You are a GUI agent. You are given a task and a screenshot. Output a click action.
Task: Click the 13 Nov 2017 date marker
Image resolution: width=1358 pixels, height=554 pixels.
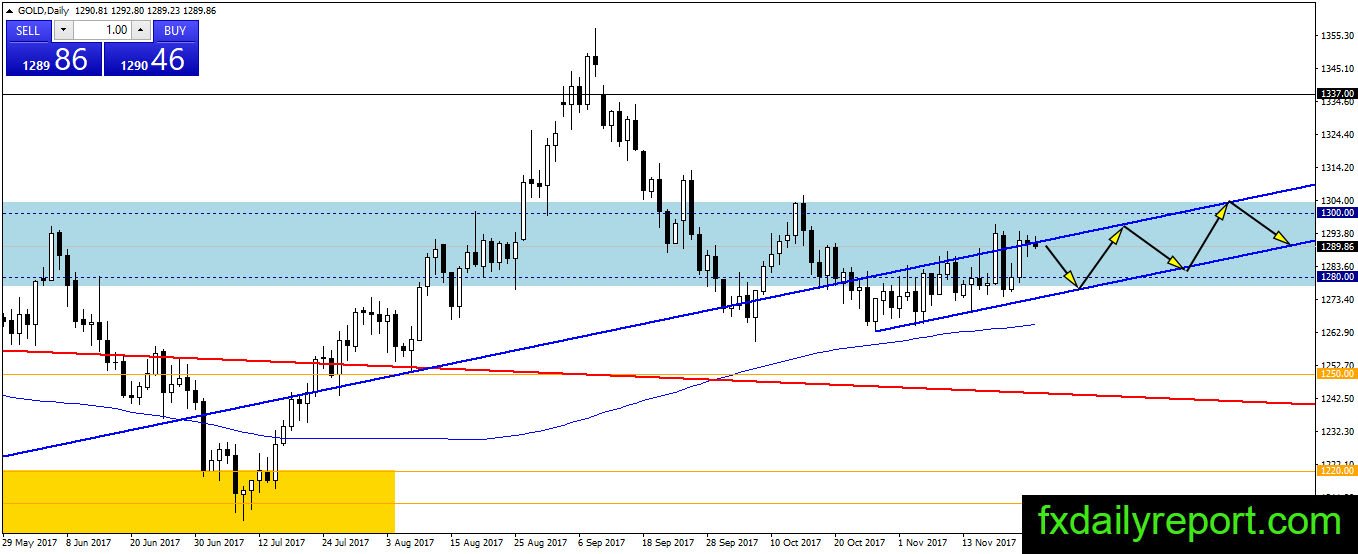(x=990, y=543)
